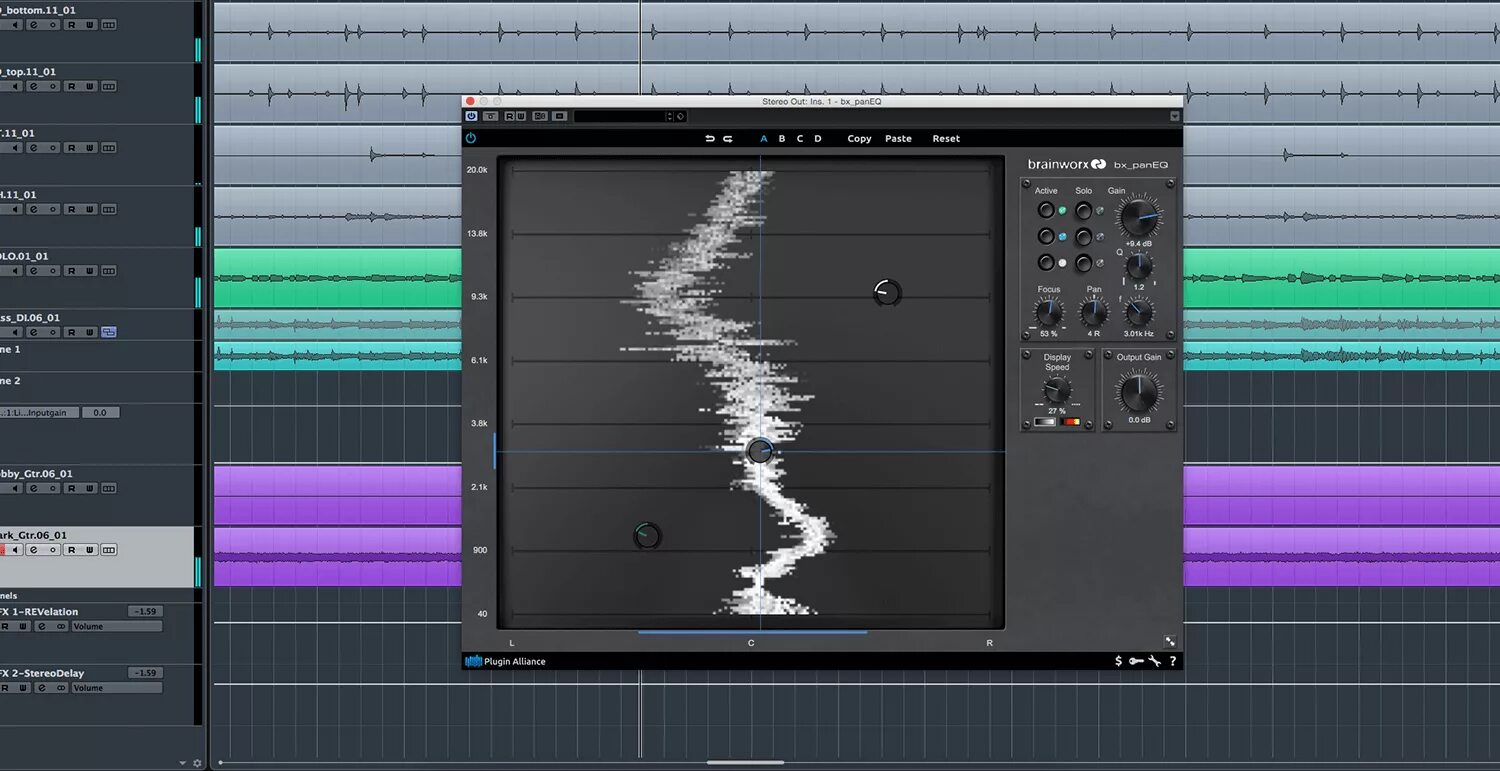Select settings bank D
Viewport: 1500px width, 771px height.
(818, 139)
